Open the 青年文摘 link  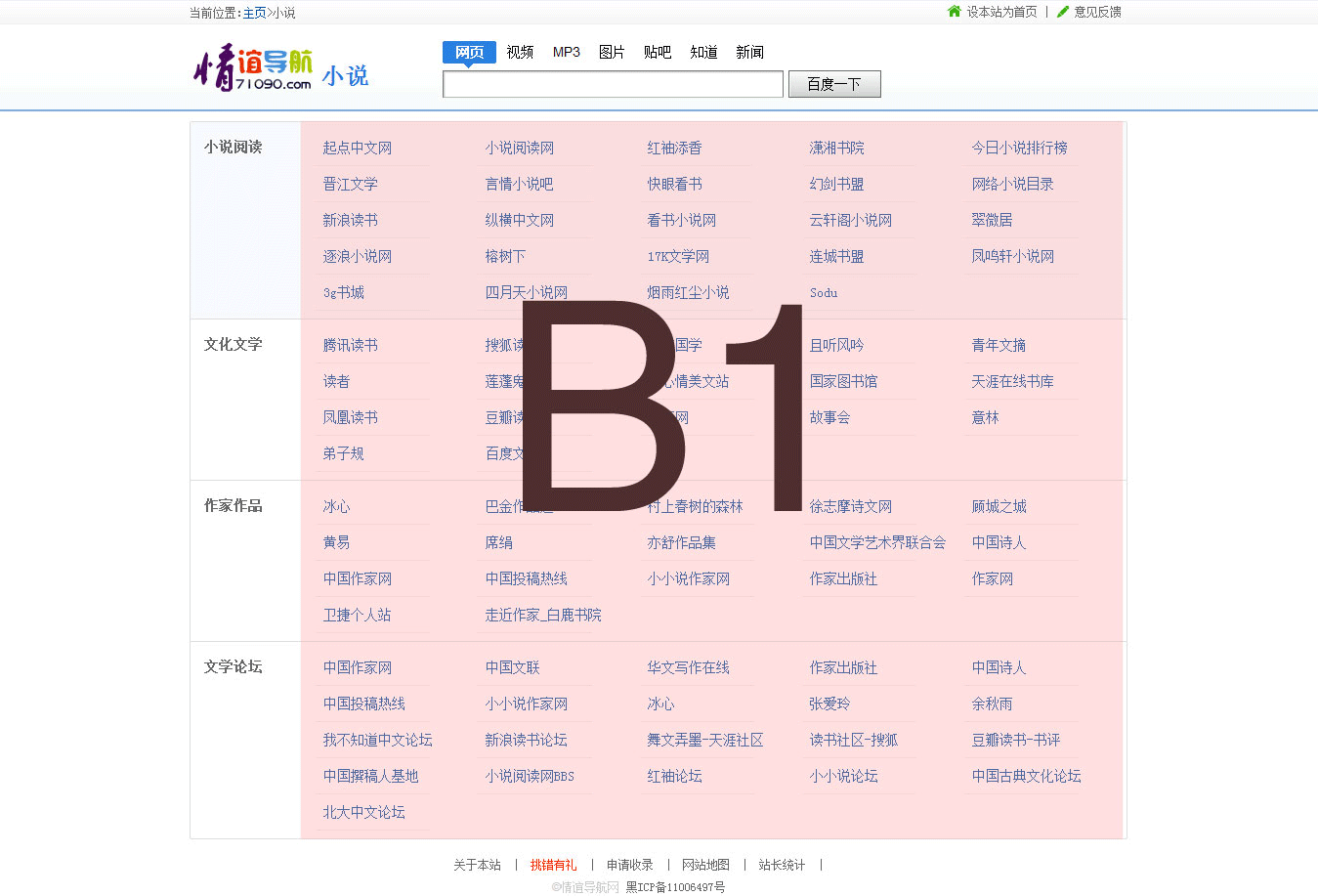[x=999, y=345]
